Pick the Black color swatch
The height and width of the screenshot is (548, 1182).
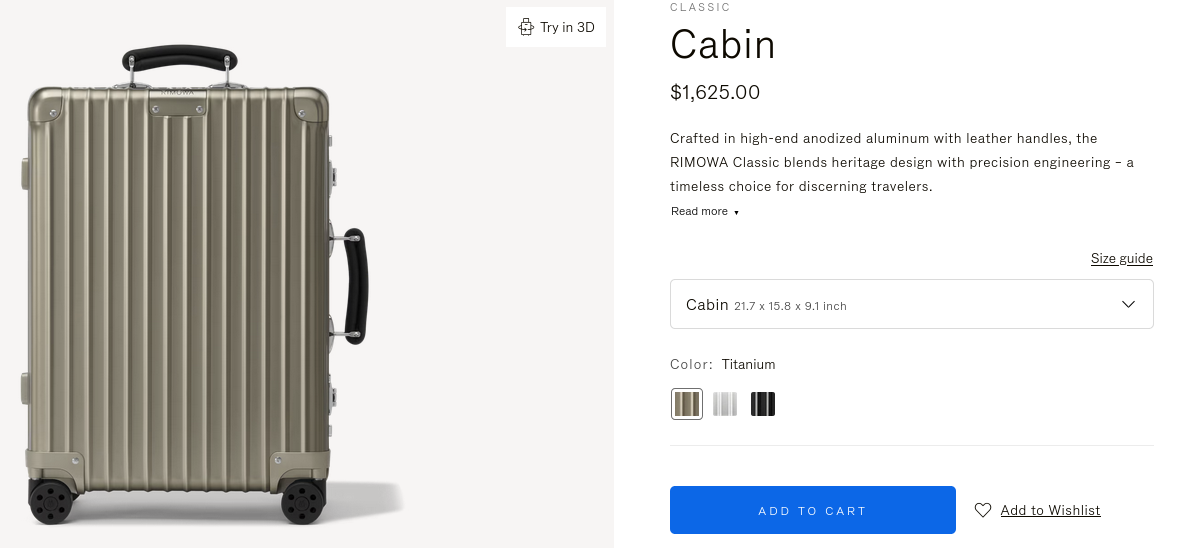coord(763,404)
